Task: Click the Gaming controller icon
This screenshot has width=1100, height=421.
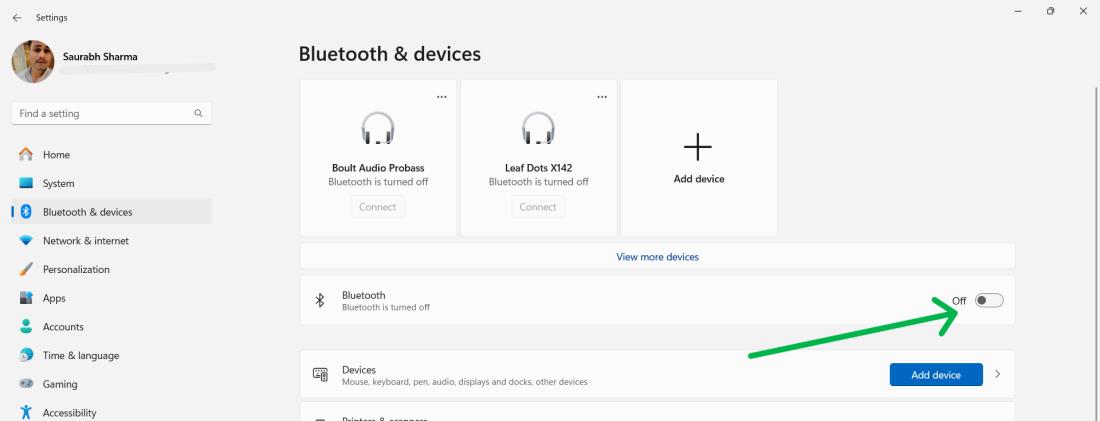Action: (x=27, y=384)
